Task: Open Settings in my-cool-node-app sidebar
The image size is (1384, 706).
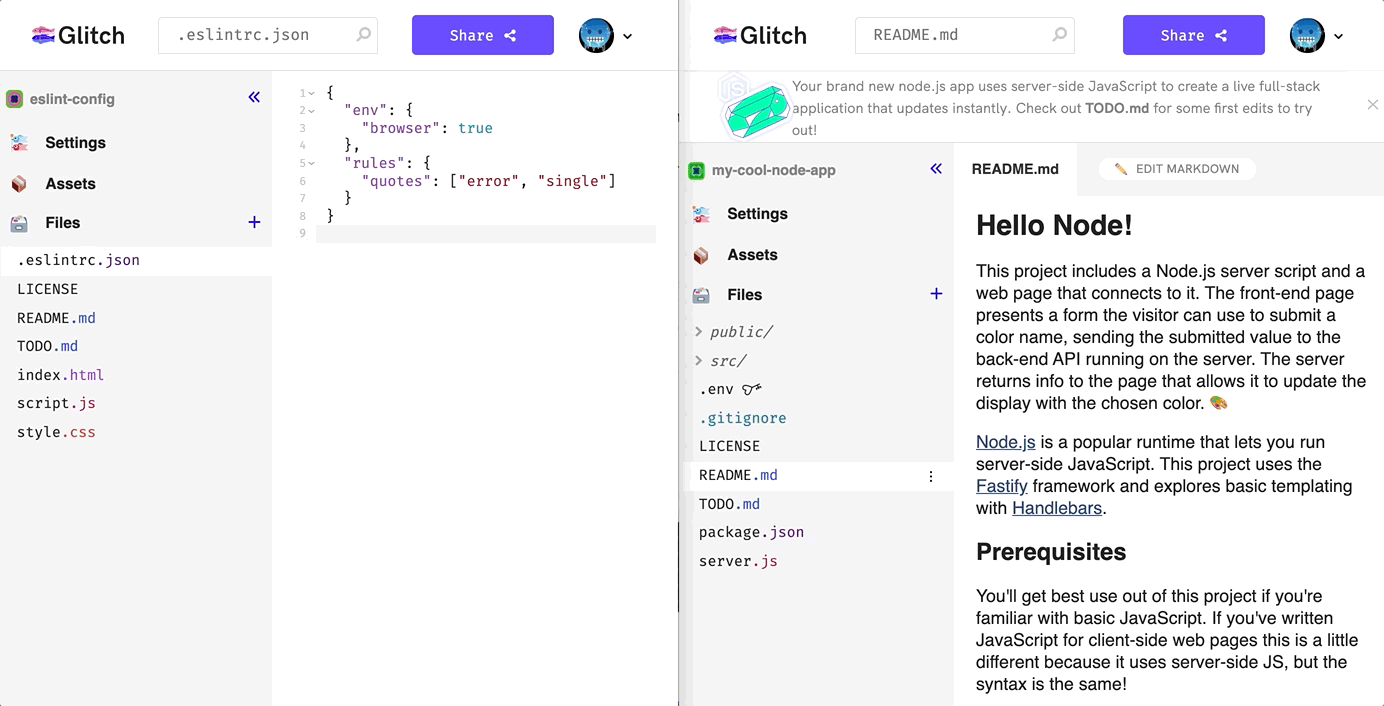Action: coord(757,214)
